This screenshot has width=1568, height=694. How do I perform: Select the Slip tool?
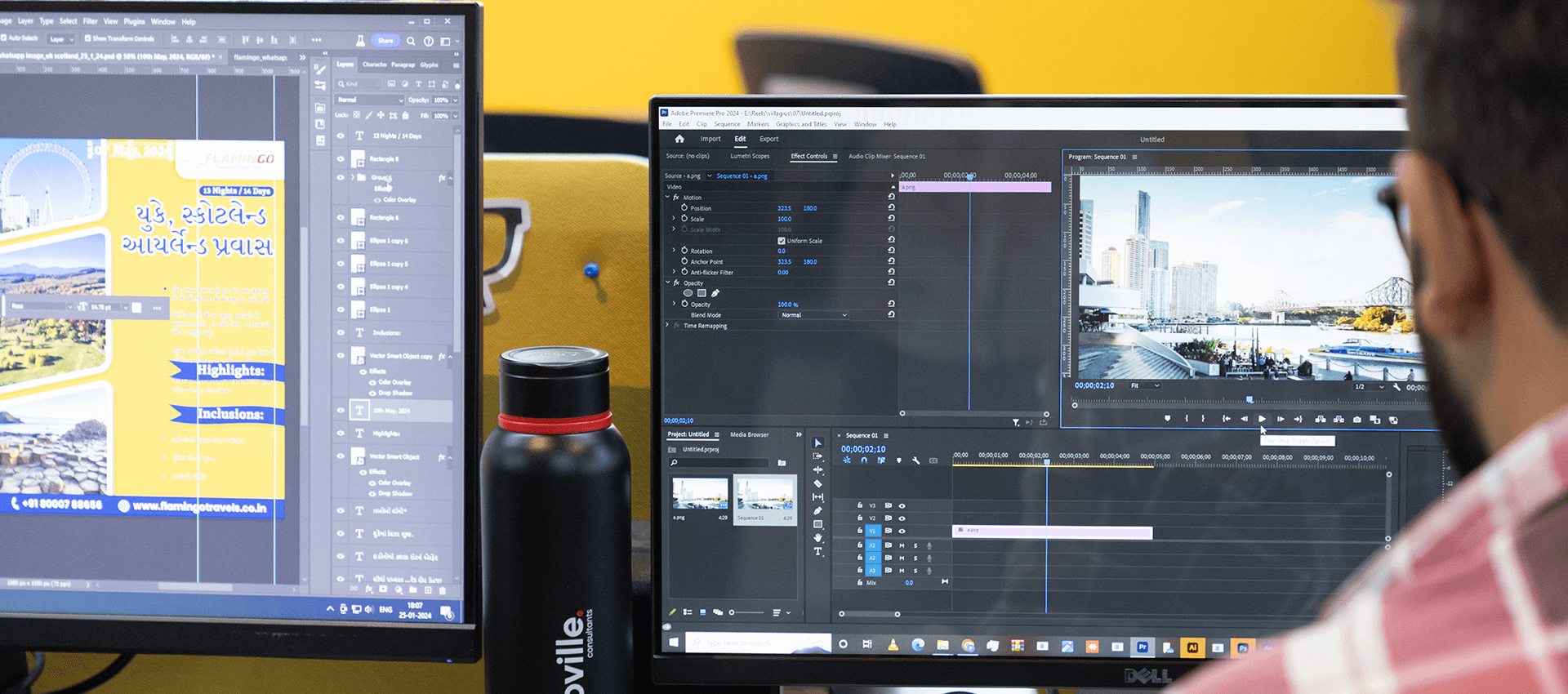point(818,497)
